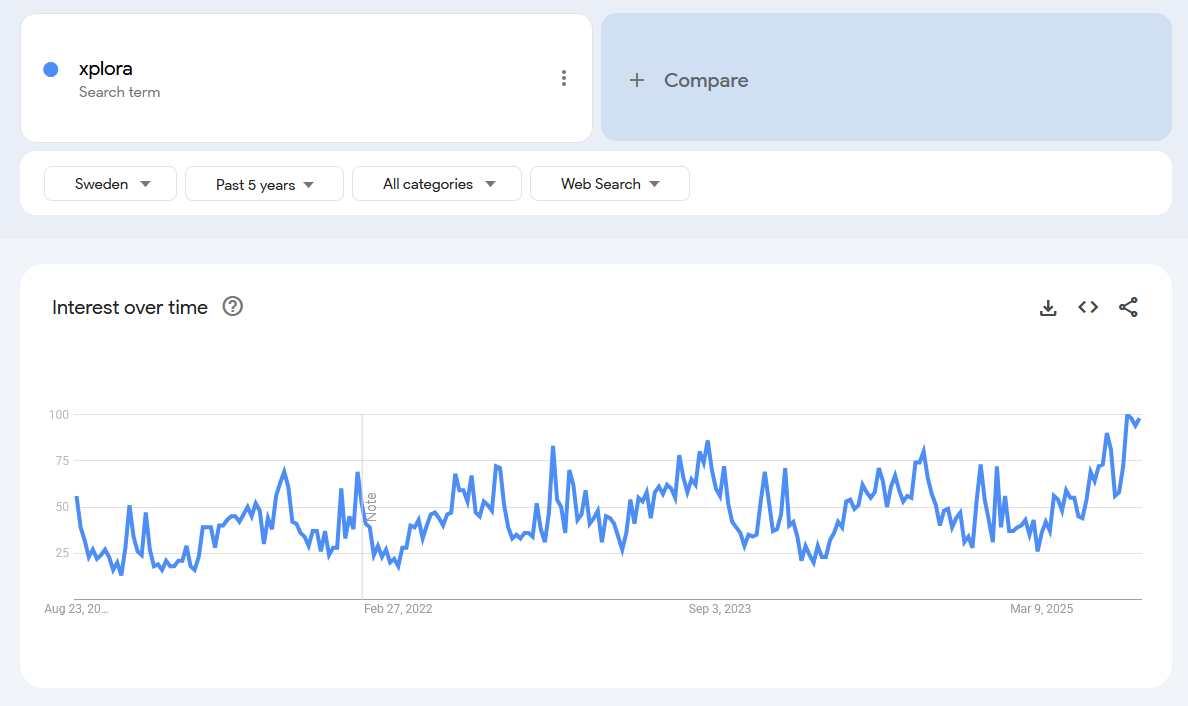This screenshot has height=706, width=1188.
Task: Click the Sep 3, 2023 axis date label
Action: tap(720, 609)
